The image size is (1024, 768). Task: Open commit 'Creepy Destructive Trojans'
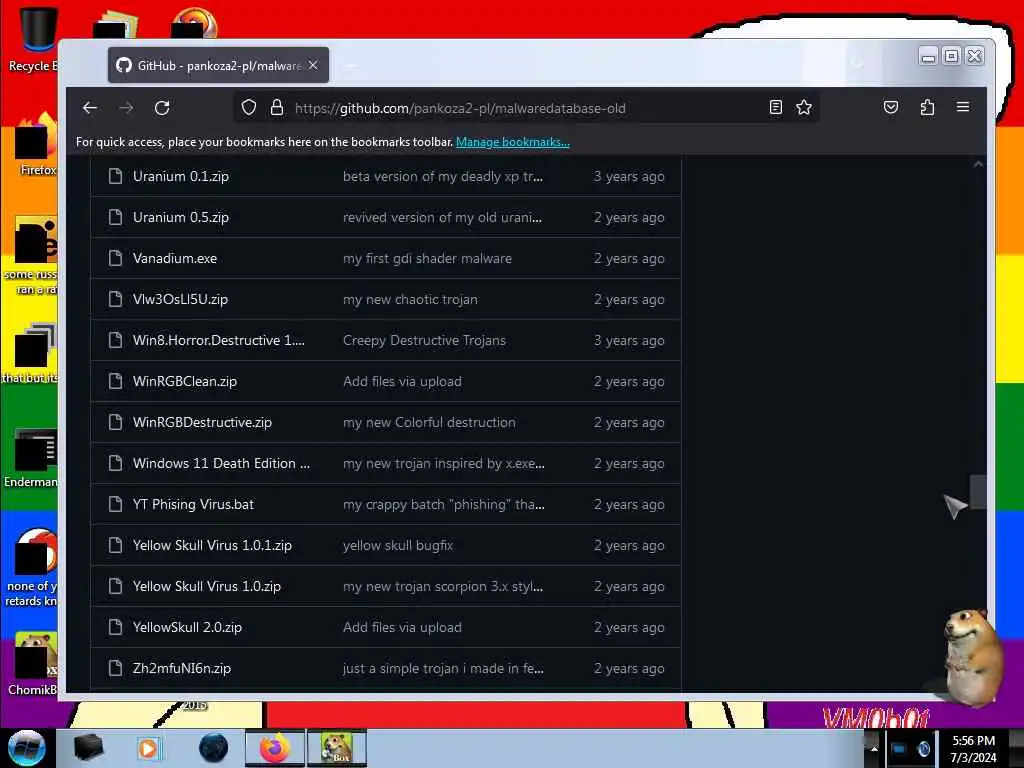click(424, 340)
